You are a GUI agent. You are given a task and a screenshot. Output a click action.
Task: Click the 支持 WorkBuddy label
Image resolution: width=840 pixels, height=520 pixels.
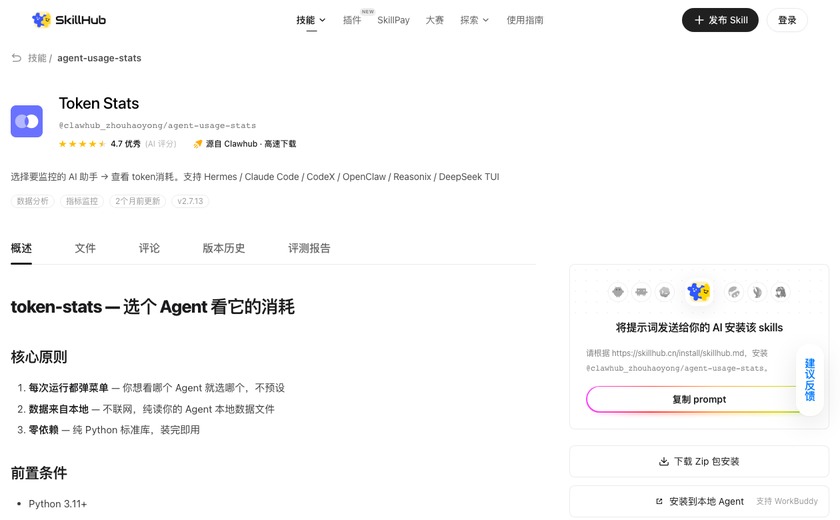pyautogui.click(x=787, y=501)
